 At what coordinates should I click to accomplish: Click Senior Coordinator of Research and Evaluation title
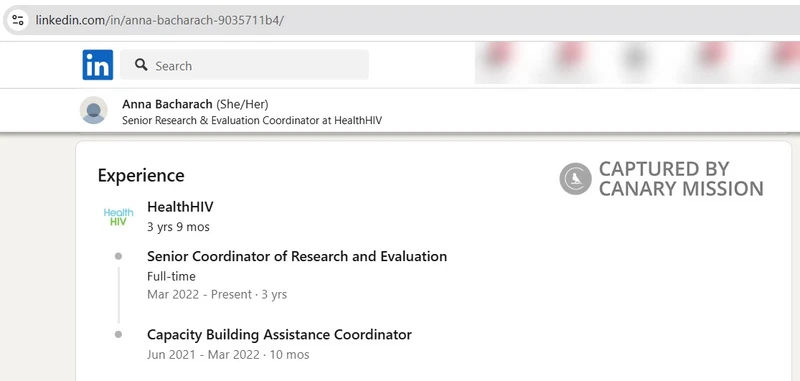coord(297,256)
